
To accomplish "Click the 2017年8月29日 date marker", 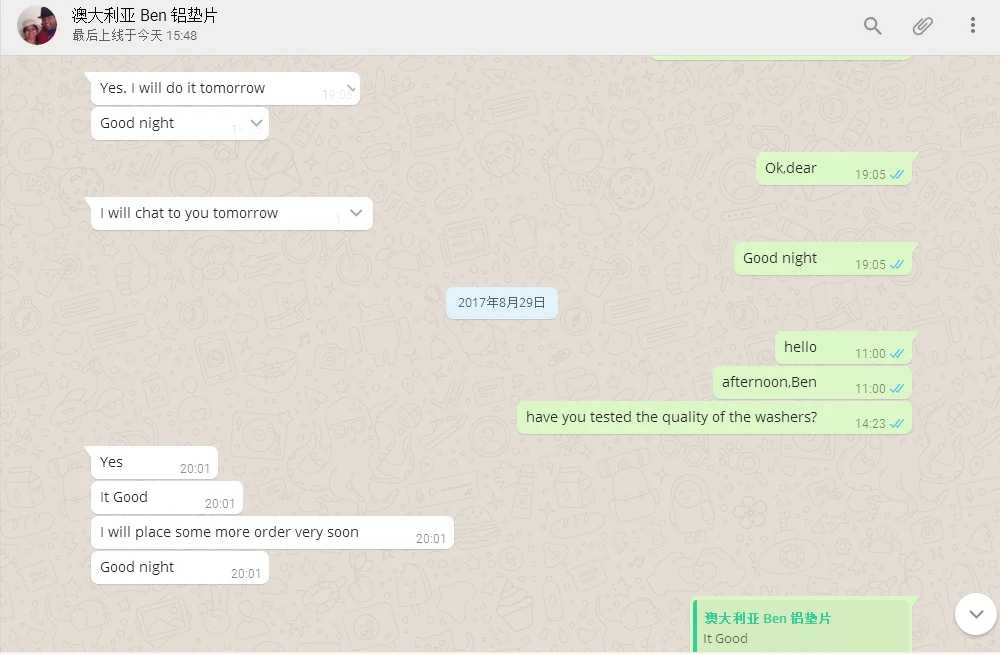I will pos(502,302).
